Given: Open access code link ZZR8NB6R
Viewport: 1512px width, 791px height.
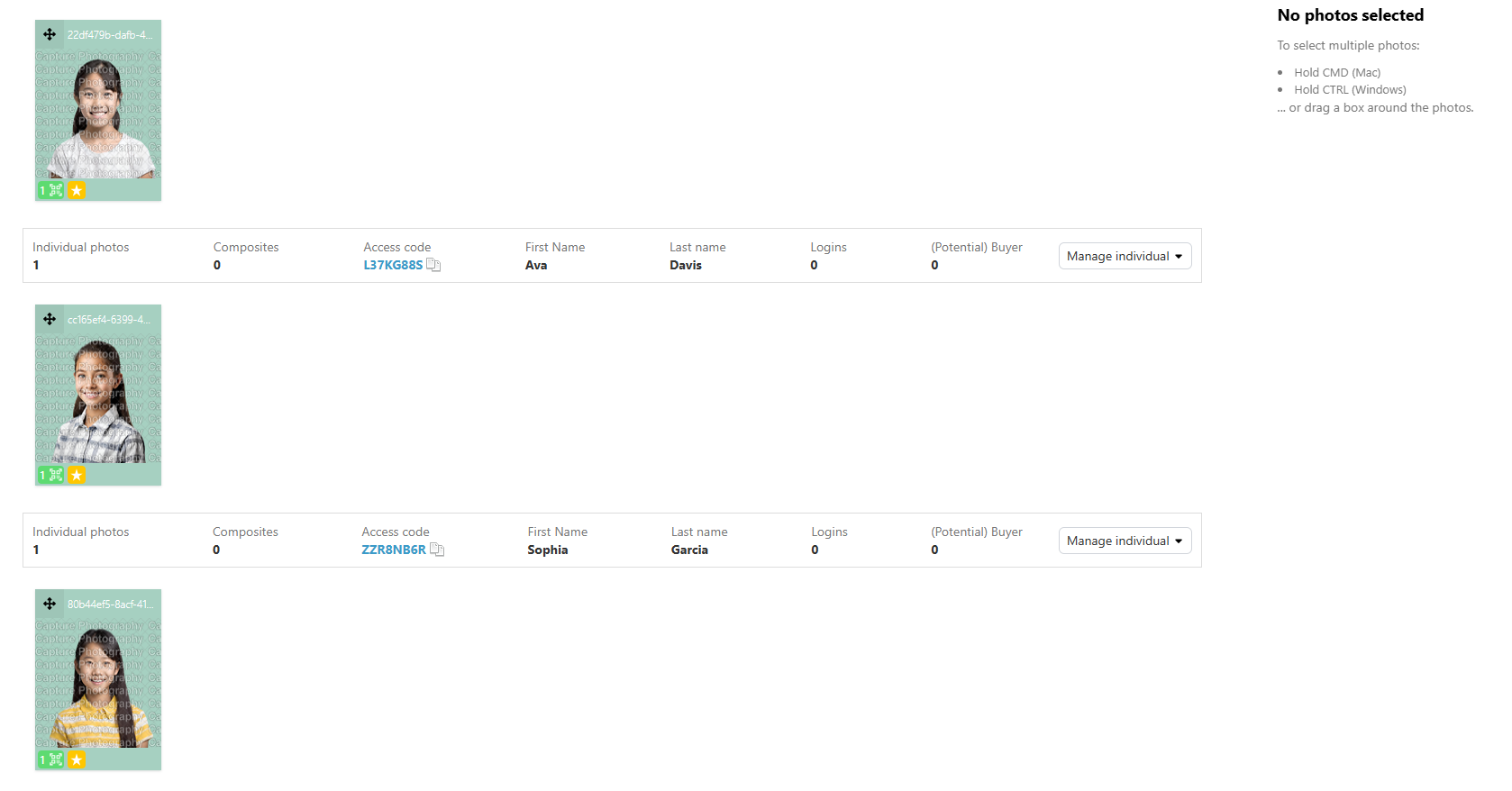Looking at the screenshot, I should tap(394, 550).
